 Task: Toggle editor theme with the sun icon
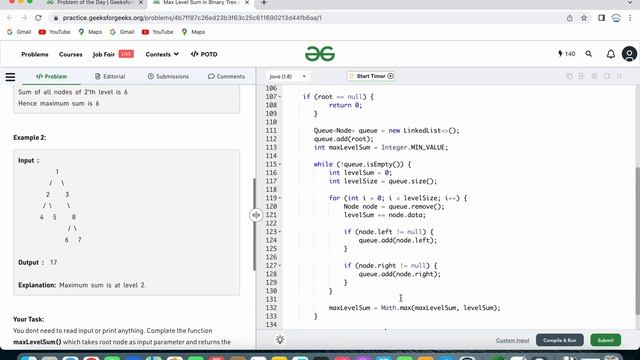tap(280, 340)
